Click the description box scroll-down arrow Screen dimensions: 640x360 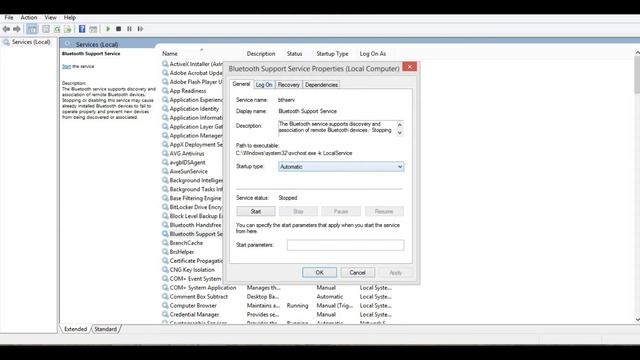pyautogui.click(x=400, y=132)
